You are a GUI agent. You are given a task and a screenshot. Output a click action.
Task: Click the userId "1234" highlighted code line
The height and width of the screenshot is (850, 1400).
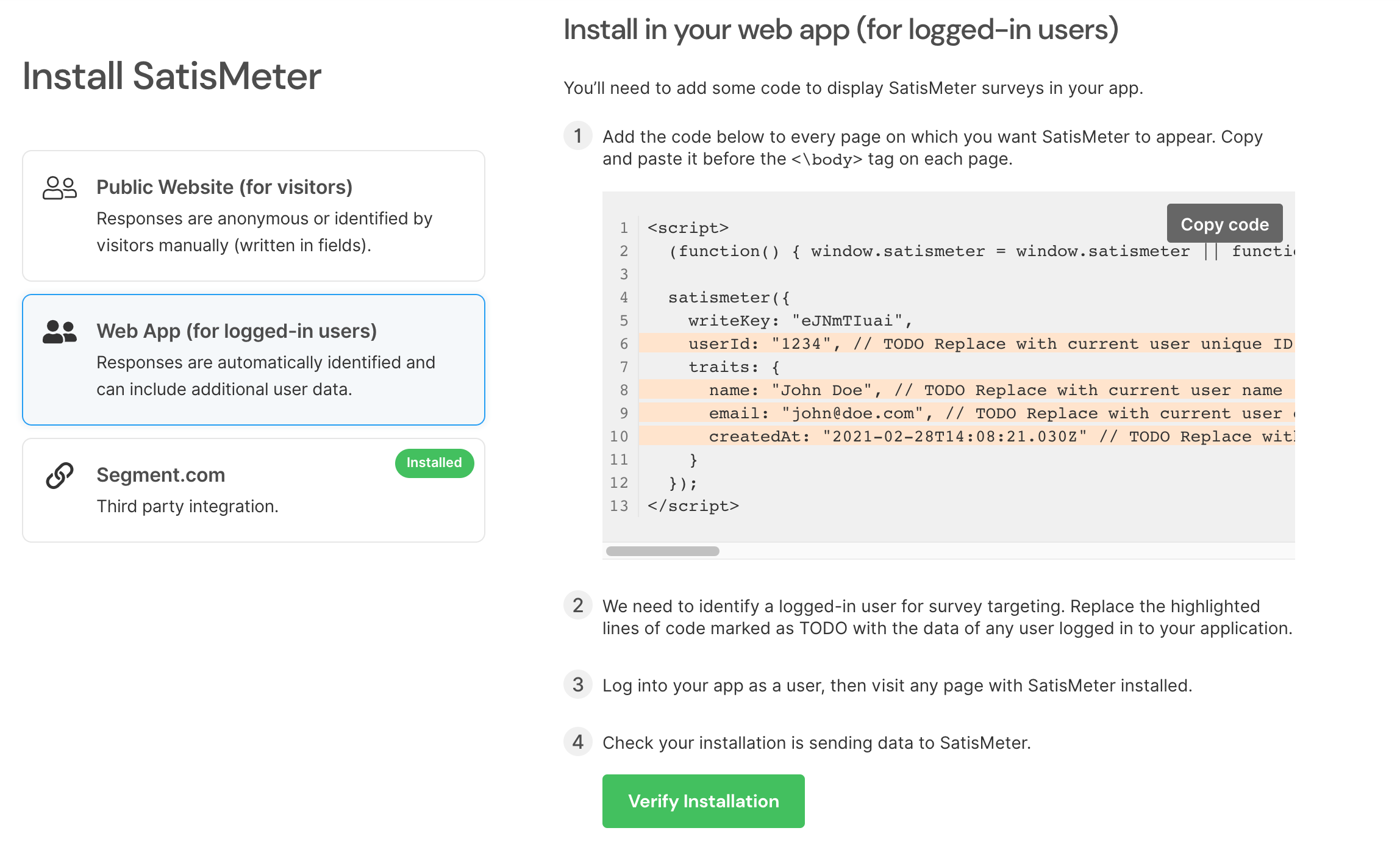point(967,344)
